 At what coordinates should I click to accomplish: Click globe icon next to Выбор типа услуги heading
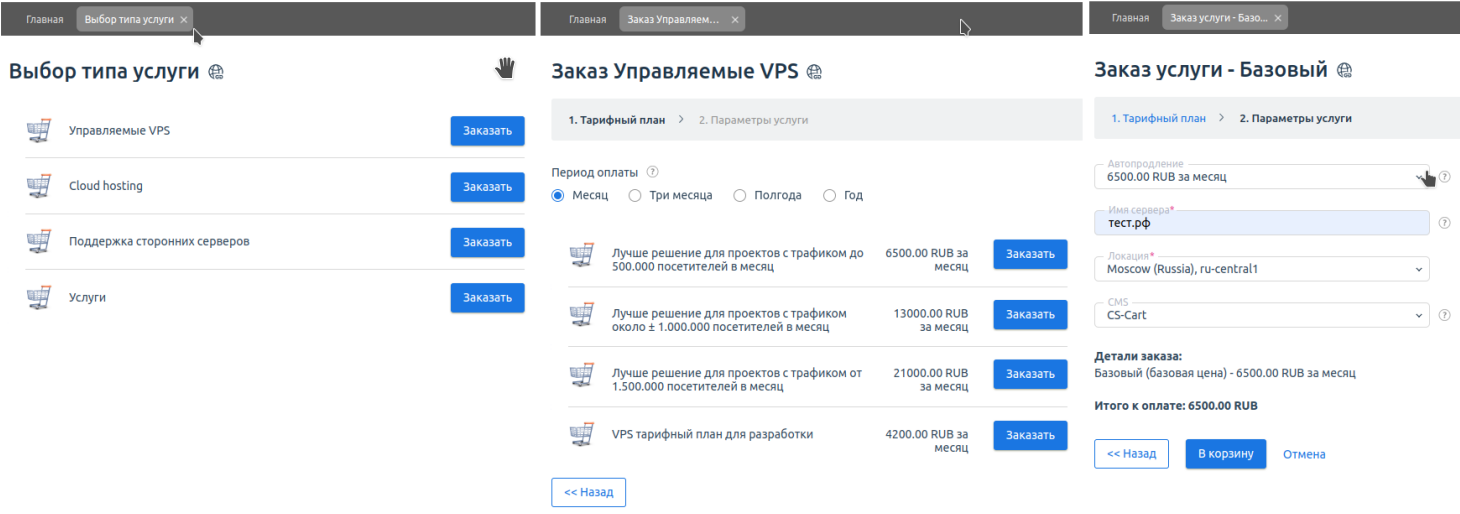point(216,71)
